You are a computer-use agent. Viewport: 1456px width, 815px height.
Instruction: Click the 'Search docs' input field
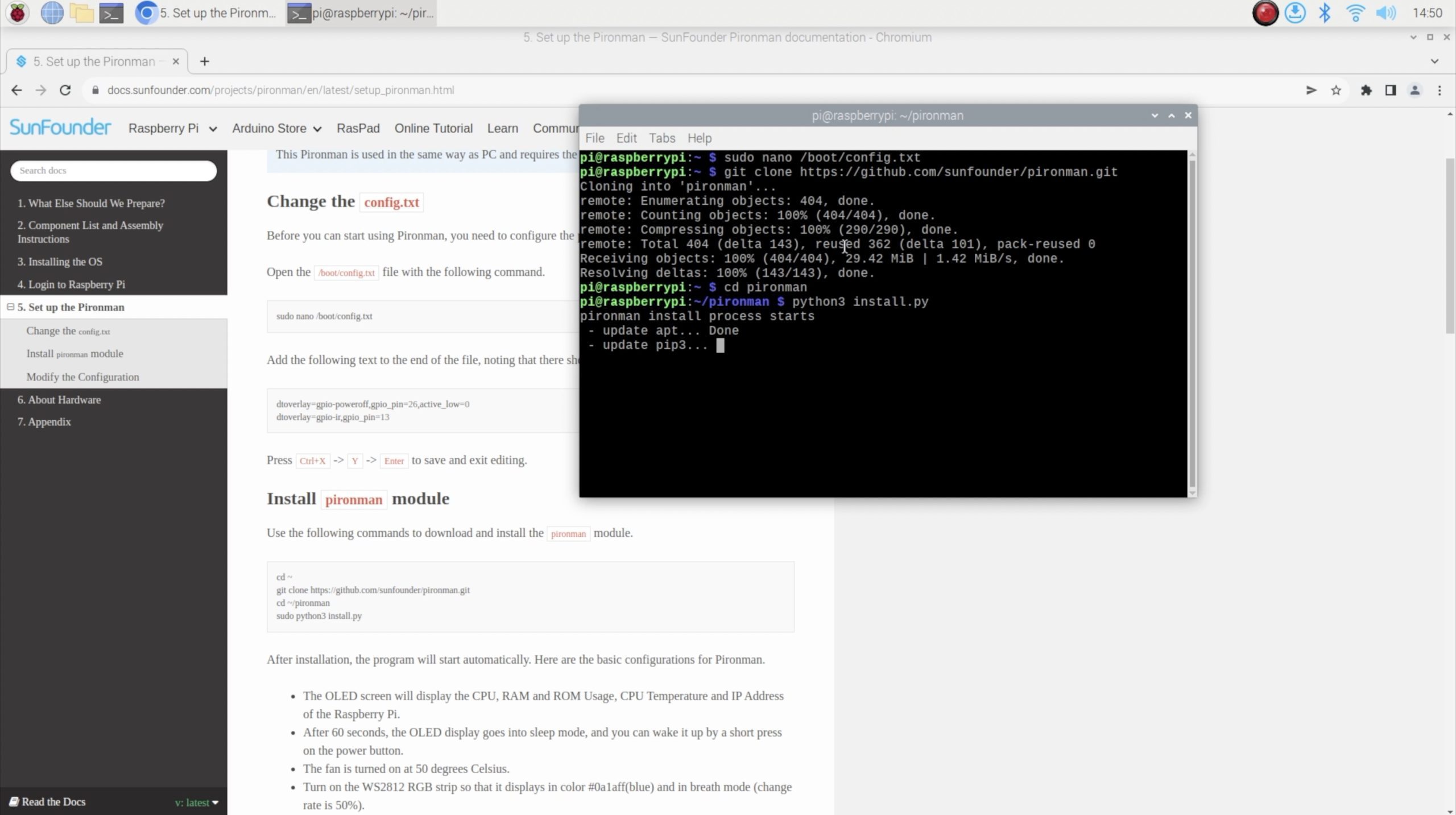[113, 171]
